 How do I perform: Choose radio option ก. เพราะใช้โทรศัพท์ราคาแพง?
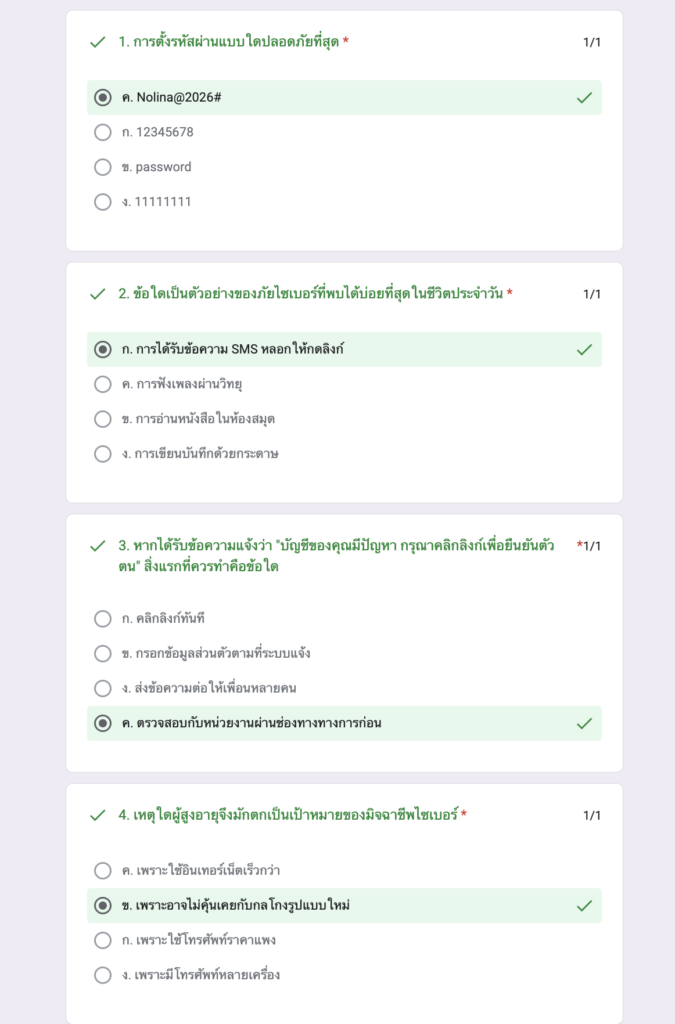[102, 940]
